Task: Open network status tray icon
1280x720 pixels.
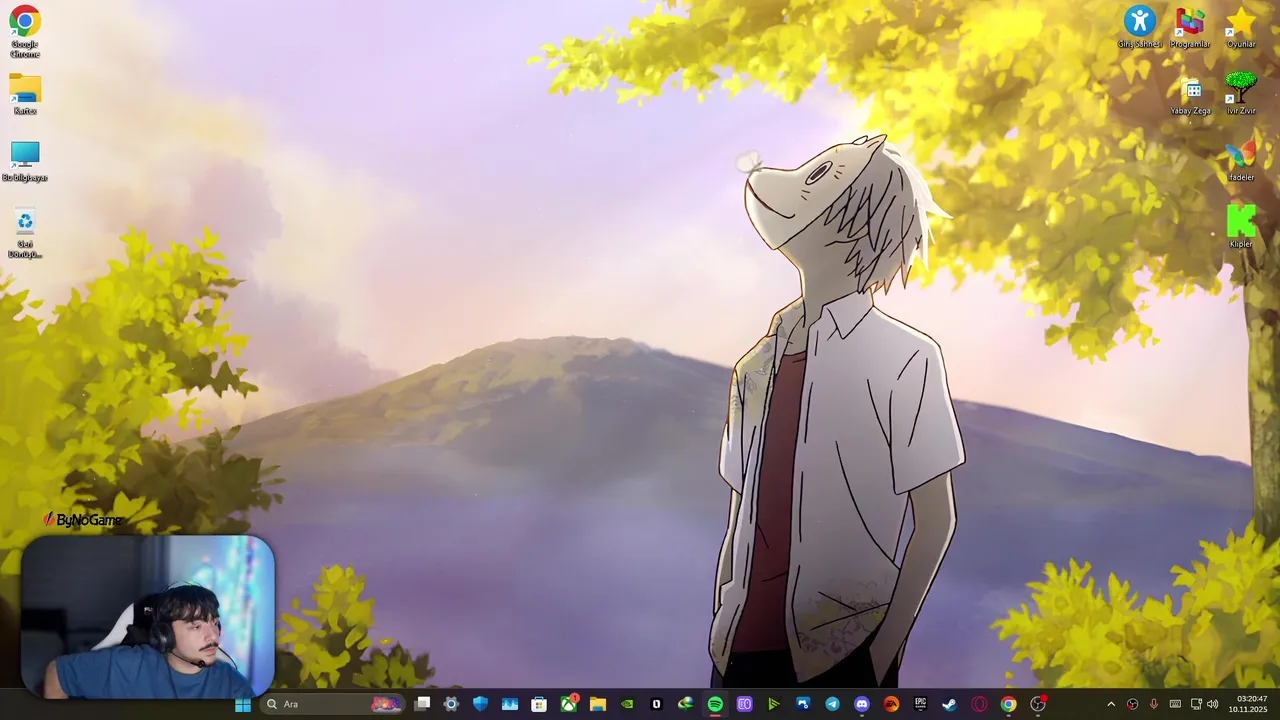Action: point(1196,704)
